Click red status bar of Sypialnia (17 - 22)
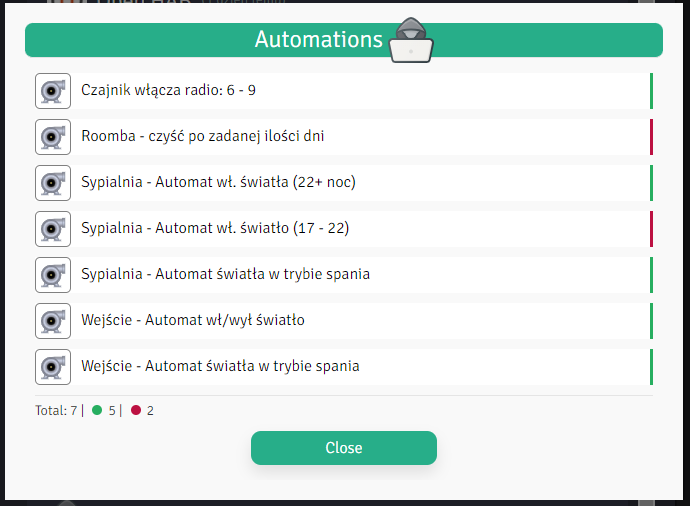This screenshot has height=506, width=690. (651, 229)
